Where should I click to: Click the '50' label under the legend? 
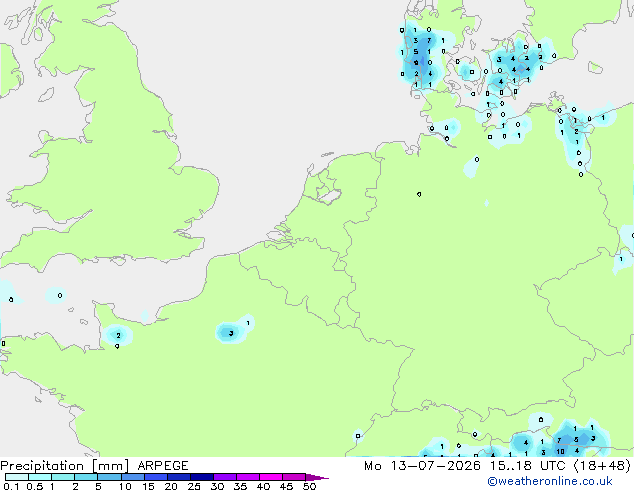point(309,486)
